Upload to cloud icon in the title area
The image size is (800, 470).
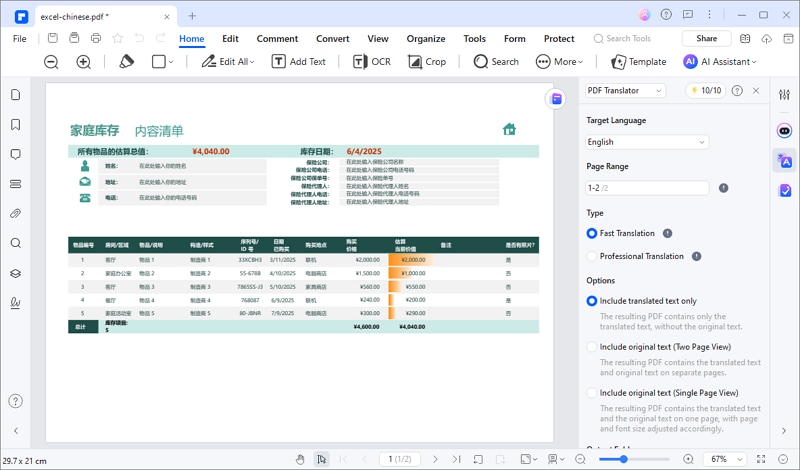pyautogui.click(x=766, y=39)
